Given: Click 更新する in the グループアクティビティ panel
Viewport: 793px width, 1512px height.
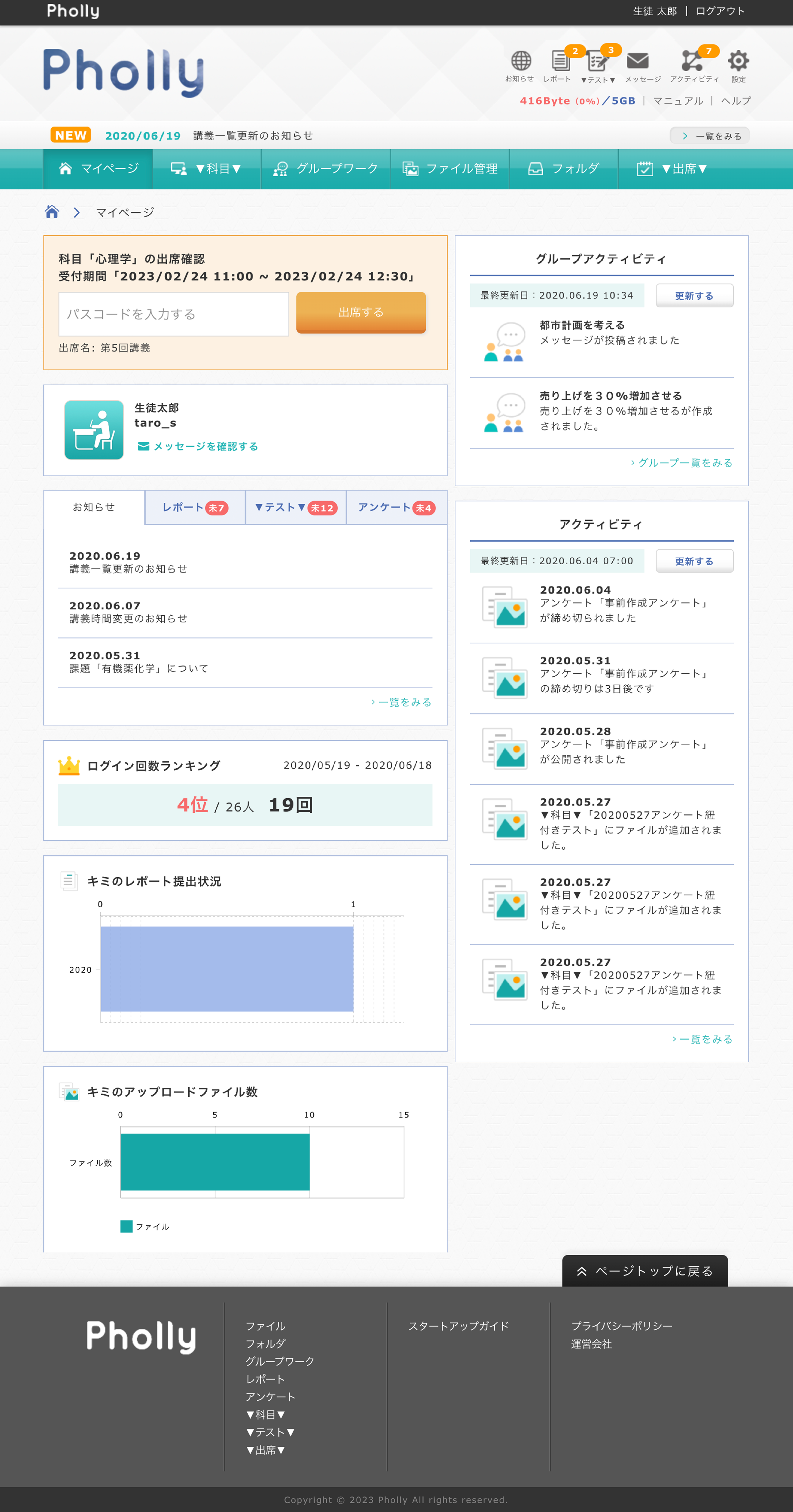Looking at the screenshot, I should (695, 296).
